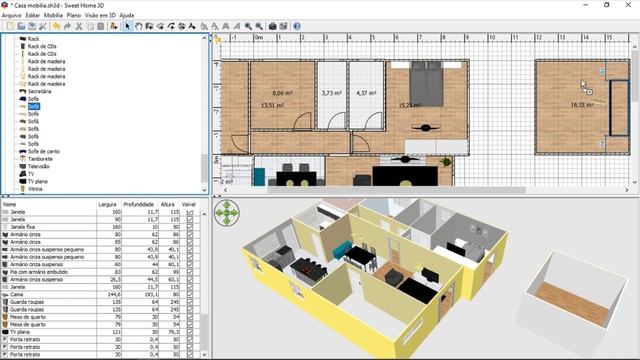
Task: Click the Add furniture to home icon
Action: pos(114,26)
